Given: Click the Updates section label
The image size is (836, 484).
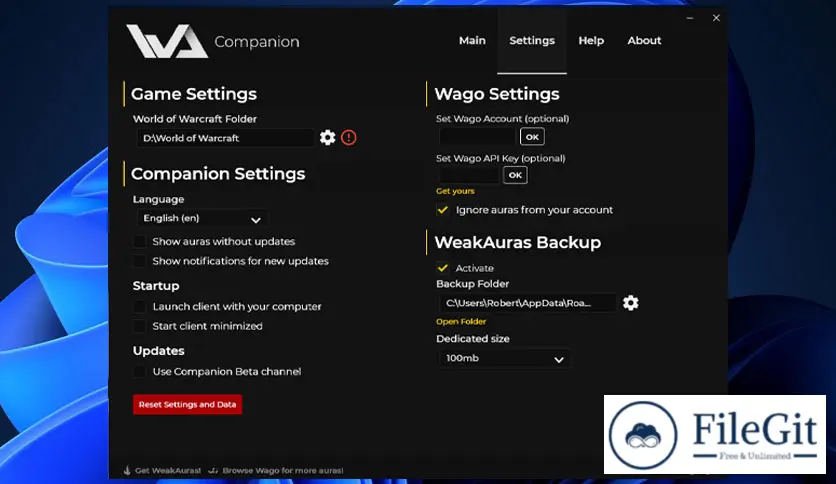Looking at the screenshot, I should point(158,351).
